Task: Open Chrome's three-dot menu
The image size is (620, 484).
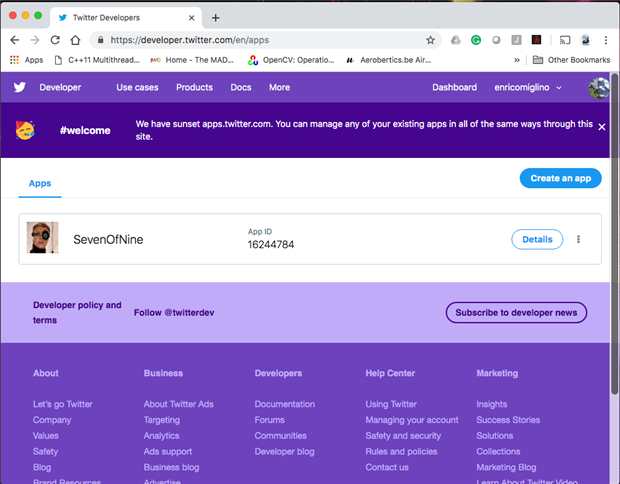Action: click(606, 40)
